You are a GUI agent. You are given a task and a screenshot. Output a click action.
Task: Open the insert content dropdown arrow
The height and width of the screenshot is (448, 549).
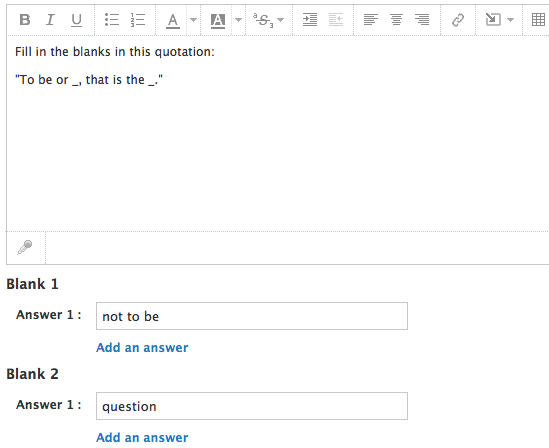(510, 20)
